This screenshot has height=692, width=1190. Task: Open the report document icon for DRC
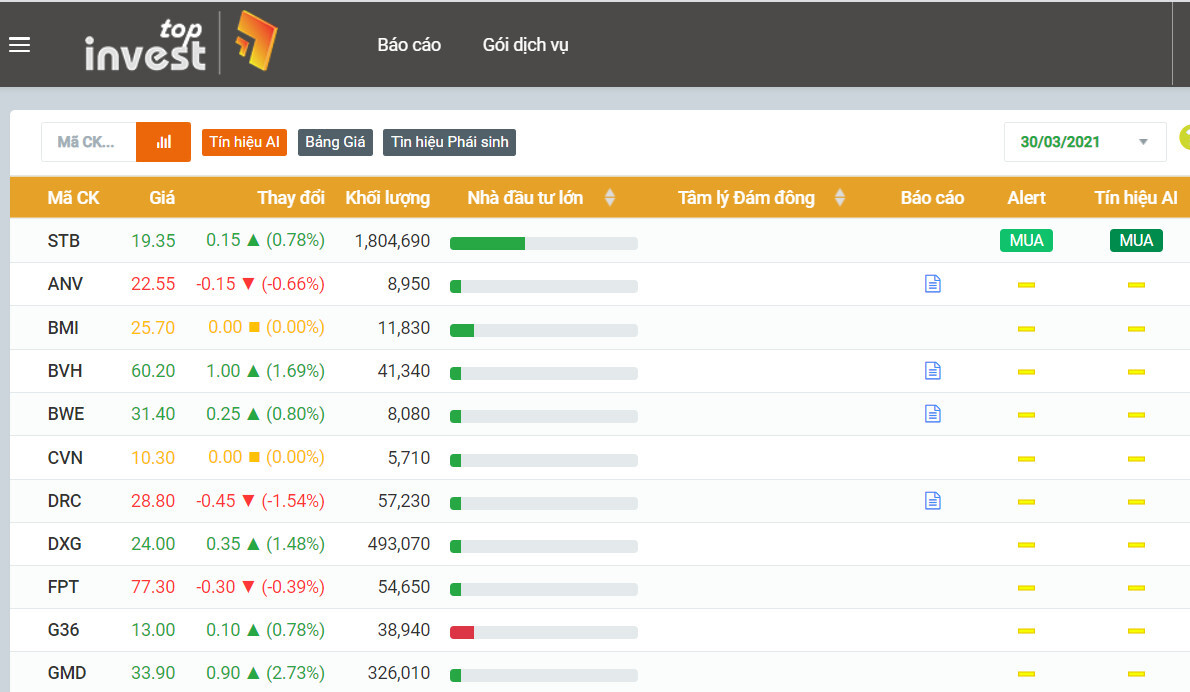(x=932, y=501)
